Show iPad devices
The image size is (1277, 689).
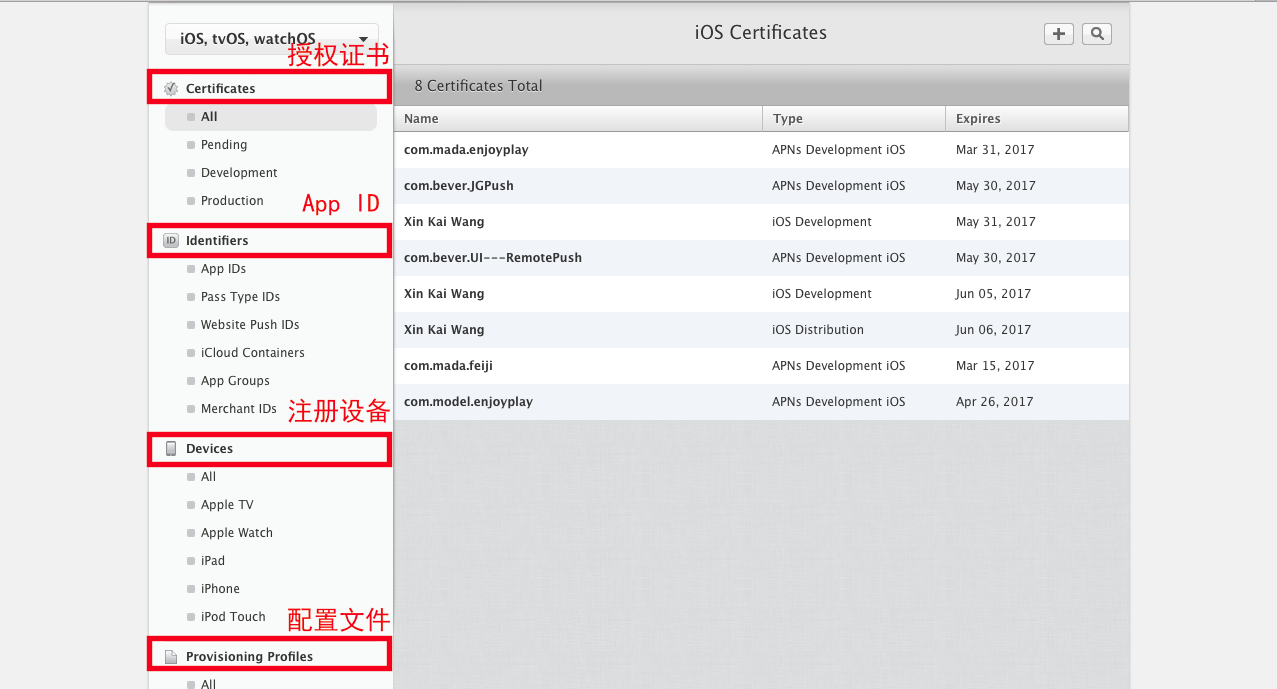[212, 561]
